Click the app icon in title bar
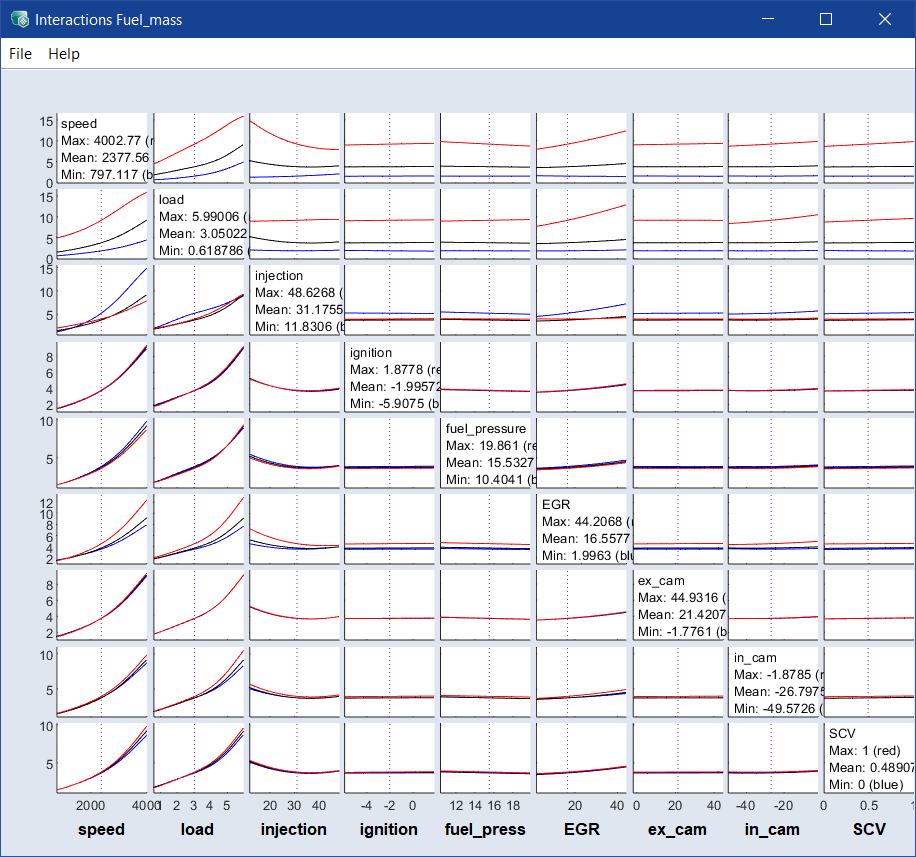 click(x=20, y=19)
